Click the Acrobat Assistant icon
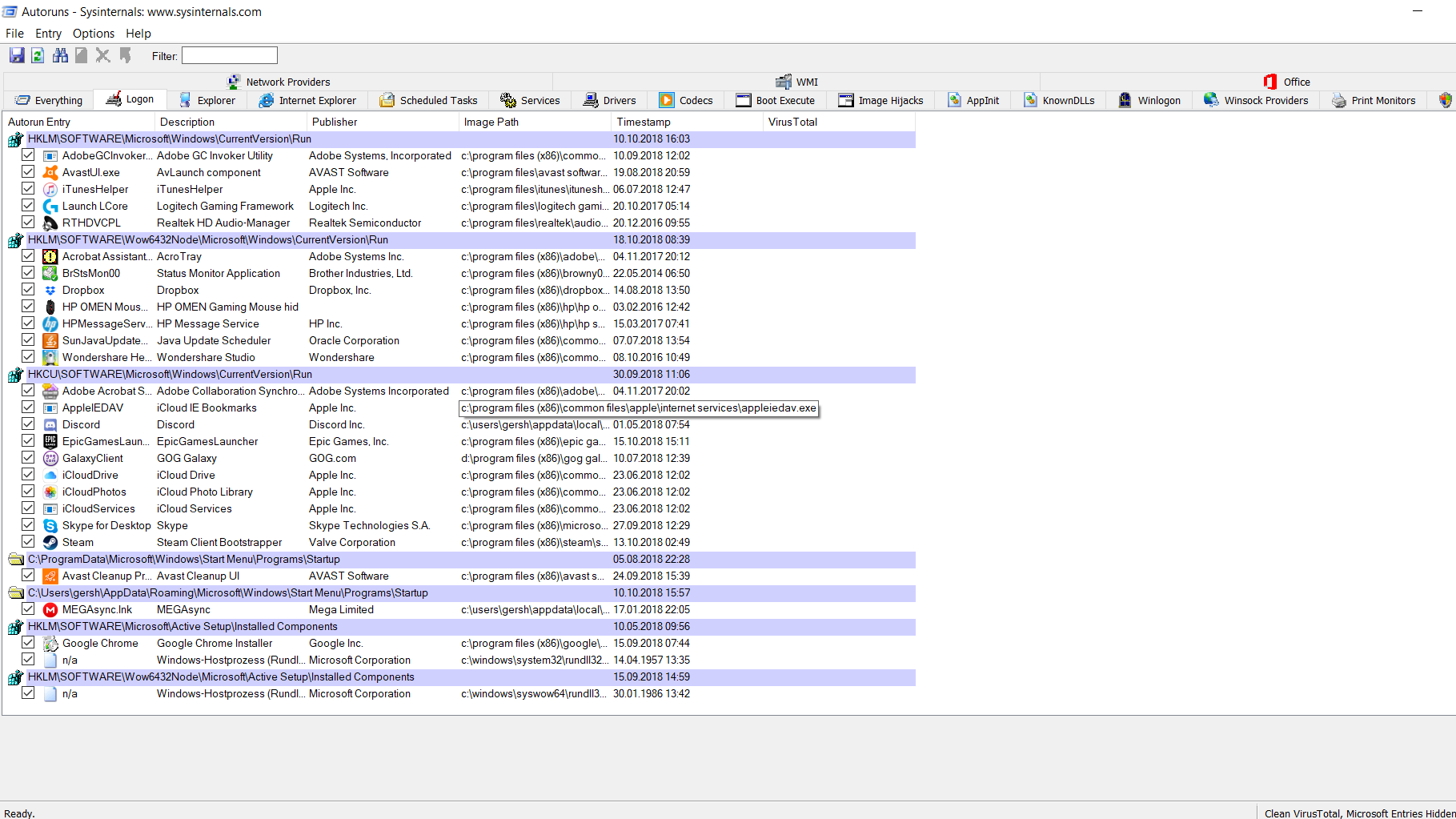 [x=50, y=256]
